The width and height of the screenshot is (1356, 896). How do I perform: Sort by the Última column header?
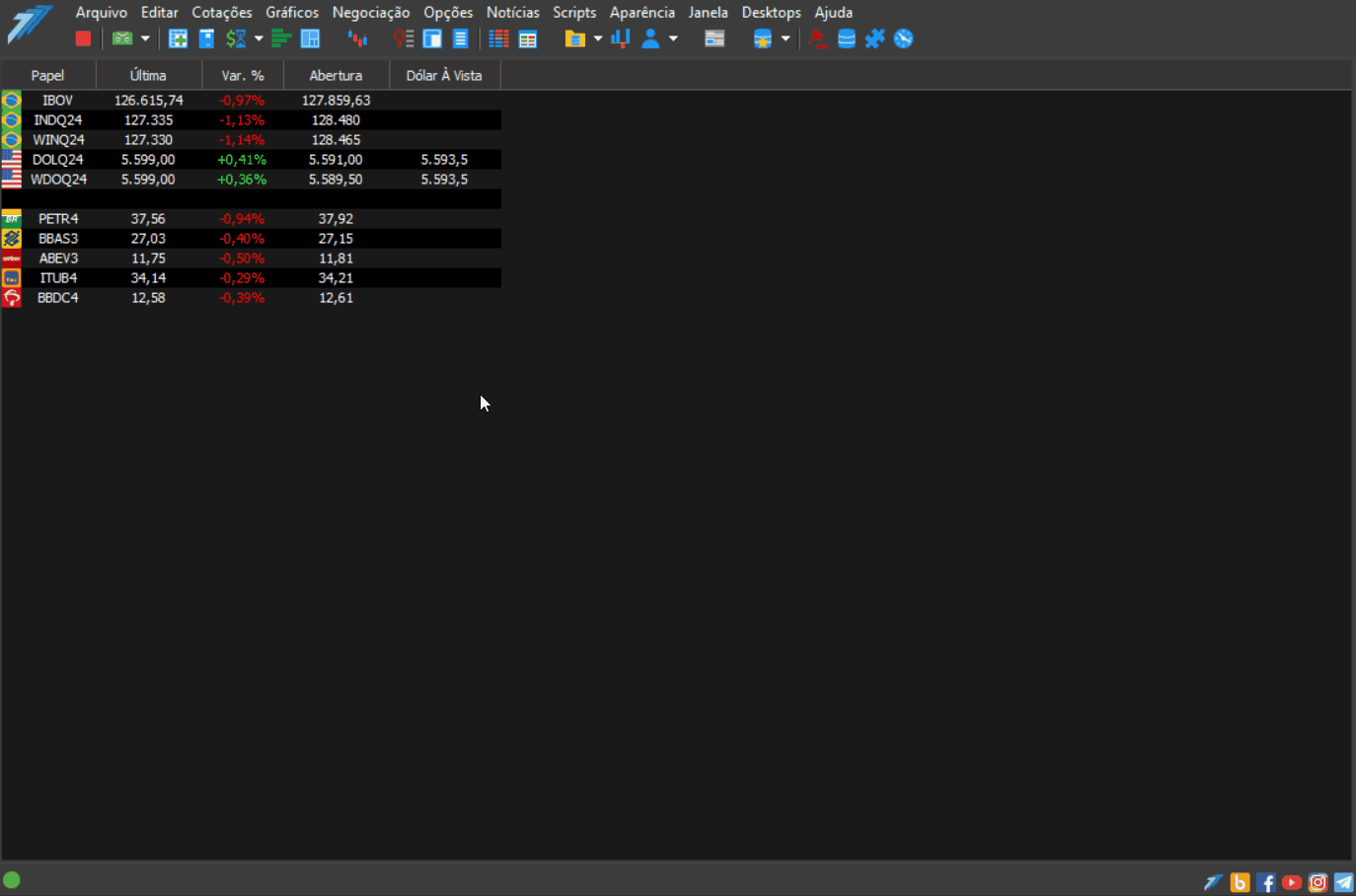[149, 75]
